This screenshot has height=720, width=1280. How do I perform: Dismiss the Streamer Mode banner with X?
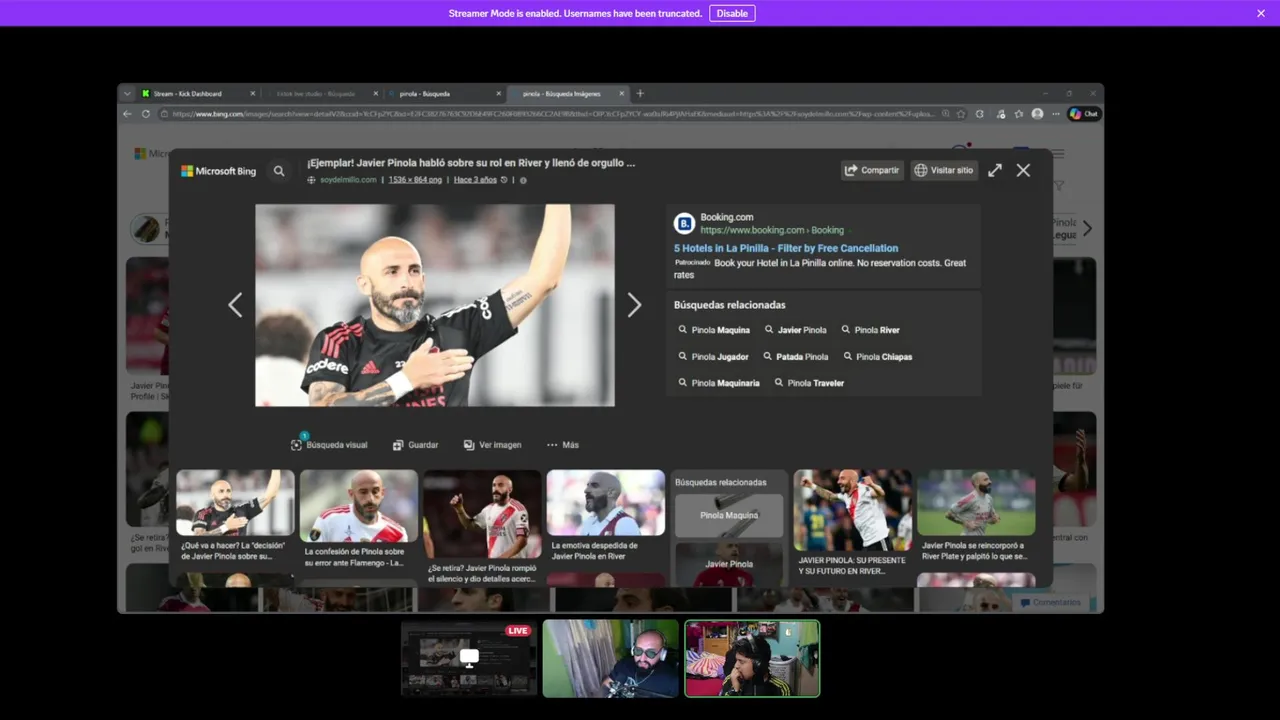1261,13
